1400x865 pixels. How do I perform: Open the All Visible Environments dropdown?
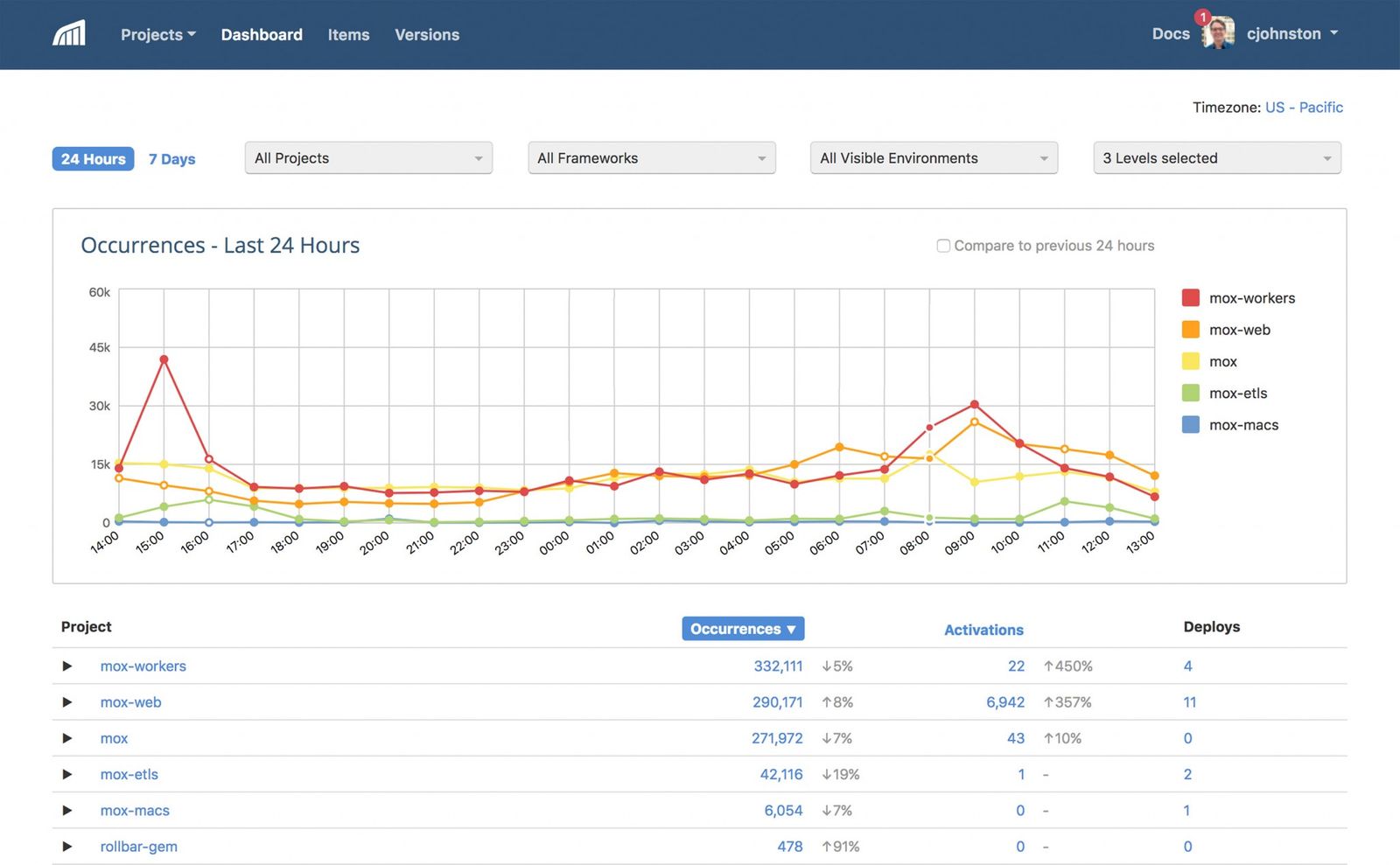pyautogui.click(x=933, y=158)
